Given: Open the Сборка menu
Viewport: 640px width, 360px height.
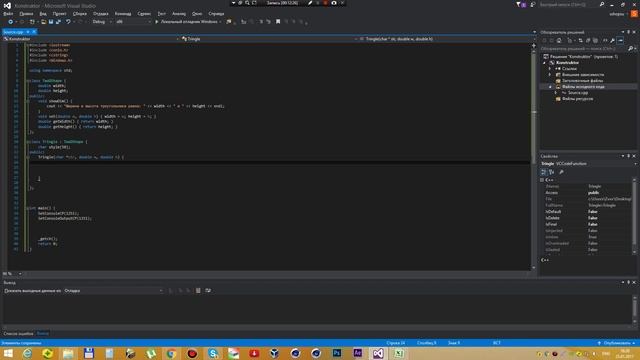Looking at the screenshot, I should coord(80,13).
